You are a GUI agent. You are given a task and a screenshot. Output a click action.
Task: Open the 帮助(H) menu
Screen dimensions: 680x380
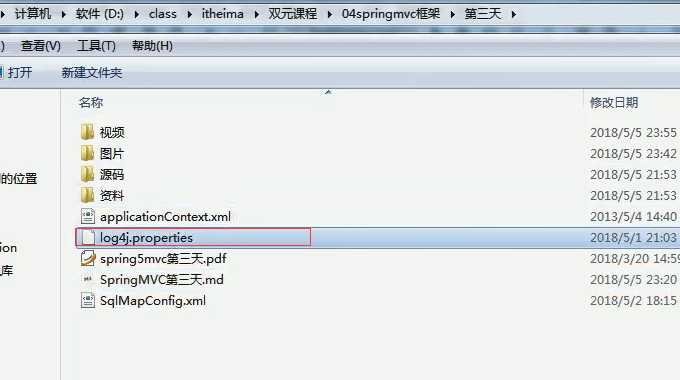[152, 46]
